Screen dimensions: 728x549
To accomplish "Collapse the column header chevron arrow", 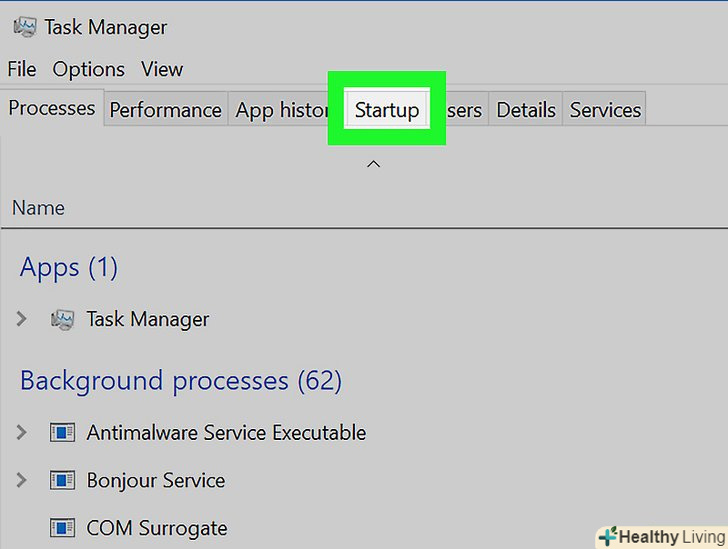I will 373,163.
